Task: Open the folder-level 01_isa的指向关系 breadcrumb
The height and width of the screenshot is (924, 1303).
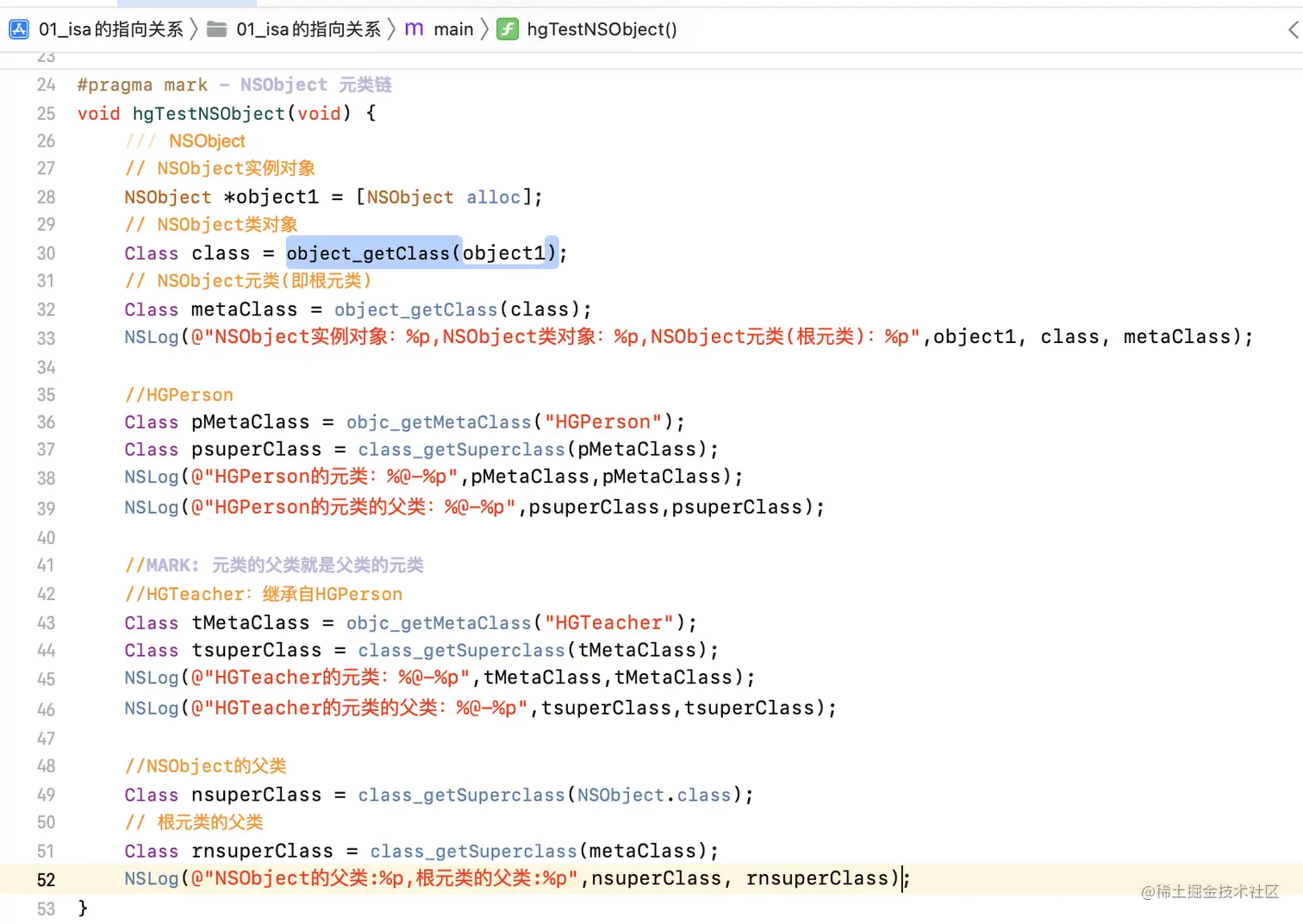Action: coord(309,29)
